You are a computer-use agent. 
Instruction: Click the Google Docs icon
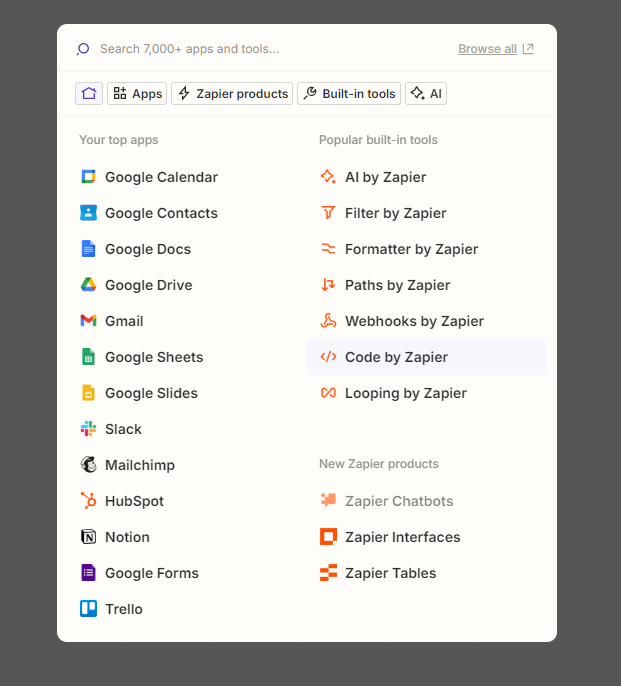tap(88, 249)
